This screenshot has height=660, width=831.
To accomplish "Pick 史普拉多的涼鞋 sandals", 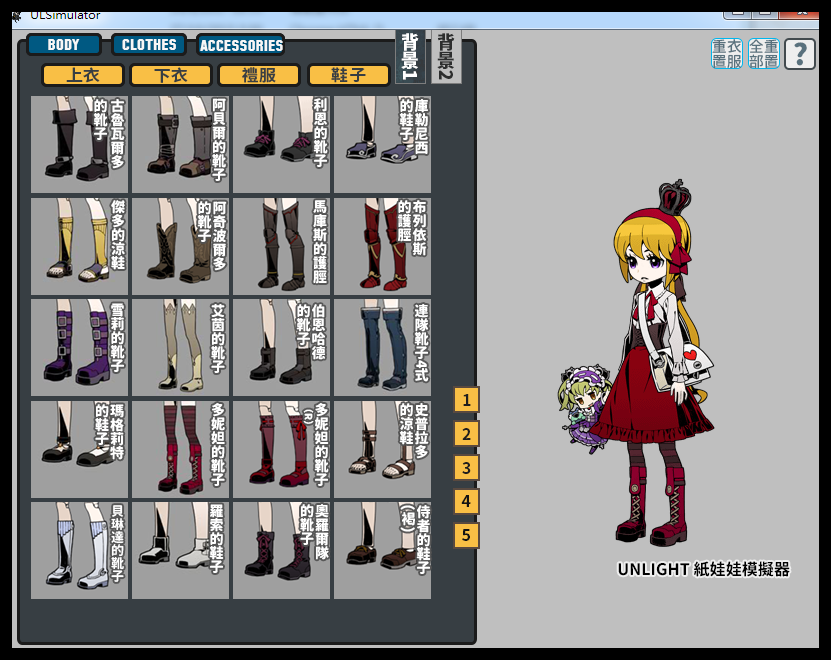I will pos(383,450).
